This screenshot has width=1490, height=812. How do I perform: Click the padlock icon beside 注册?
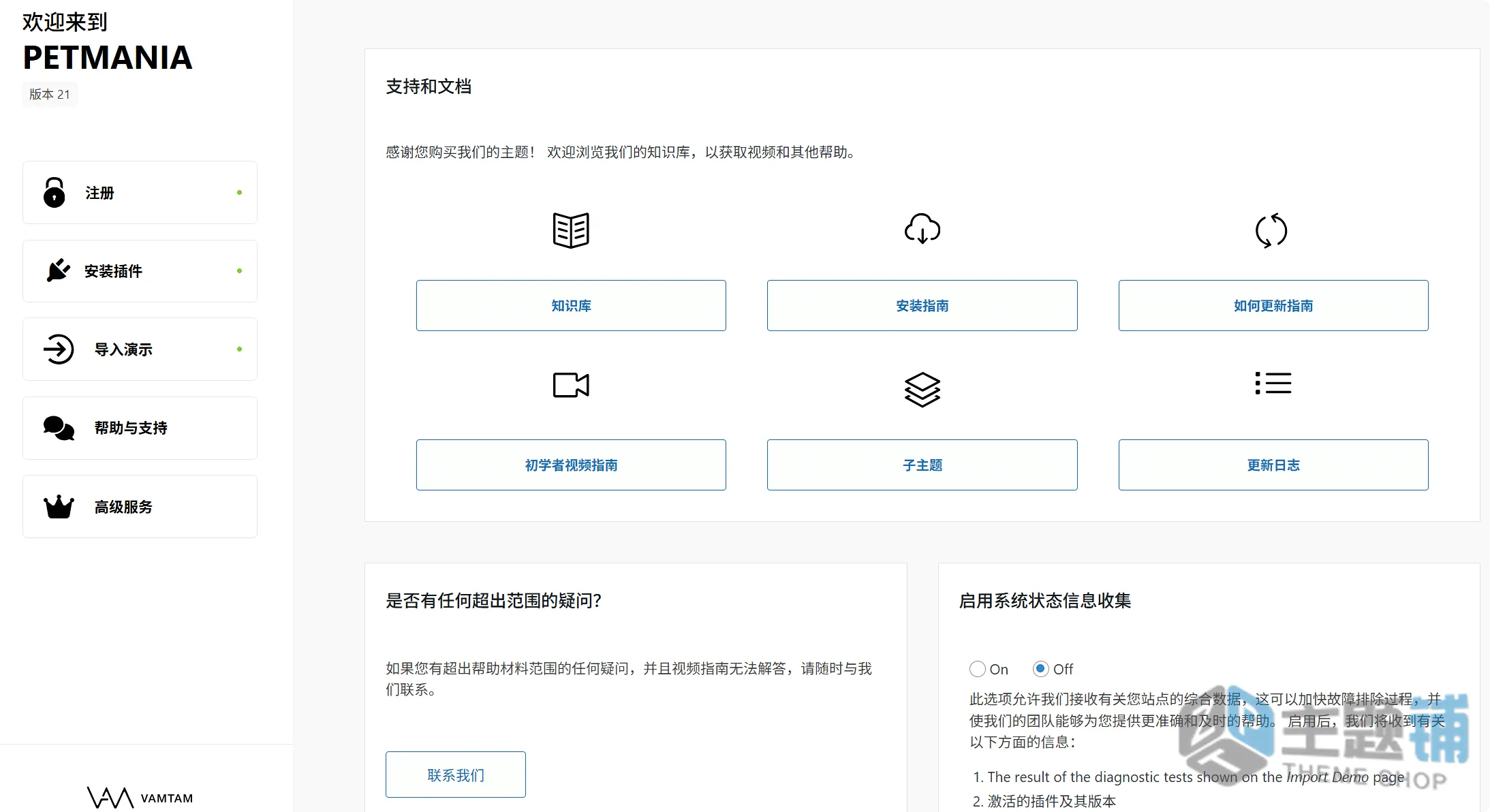[55, 193]
